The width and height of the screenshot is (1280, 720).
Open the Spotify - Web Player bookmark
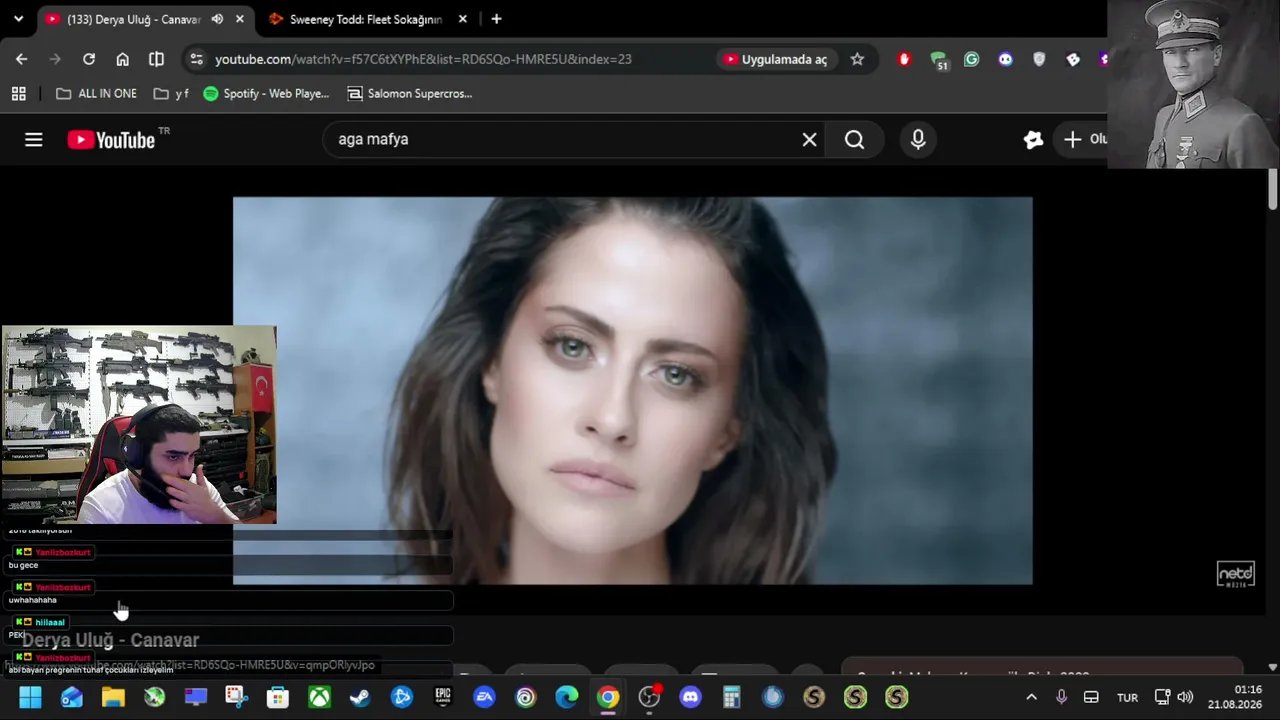266,94
